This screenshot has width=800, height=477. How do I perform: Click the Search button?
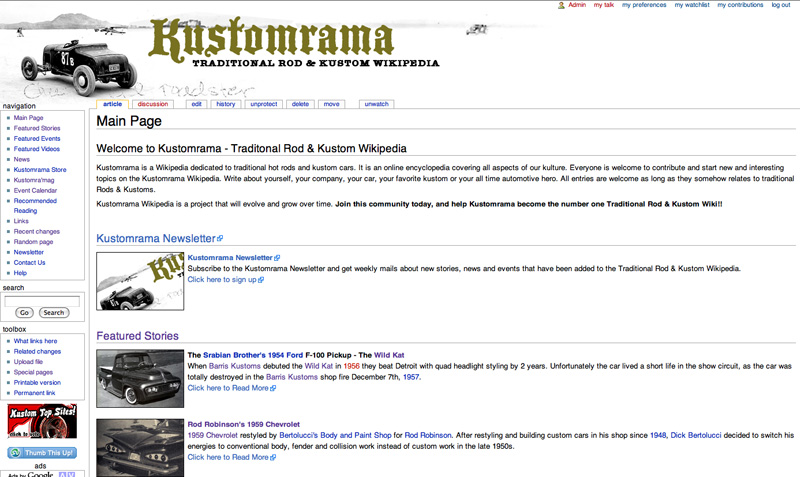pyautogui.click(x=54, y=313)
